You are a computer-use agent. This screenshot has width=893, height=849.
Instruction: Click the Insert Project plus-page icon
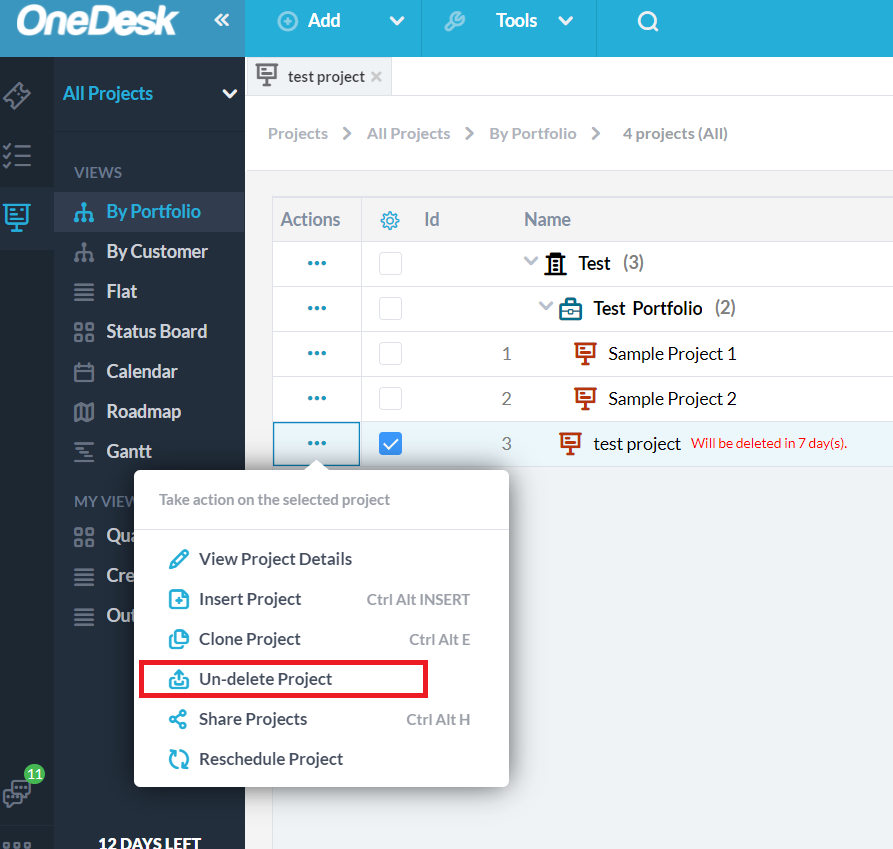[179, 599]
